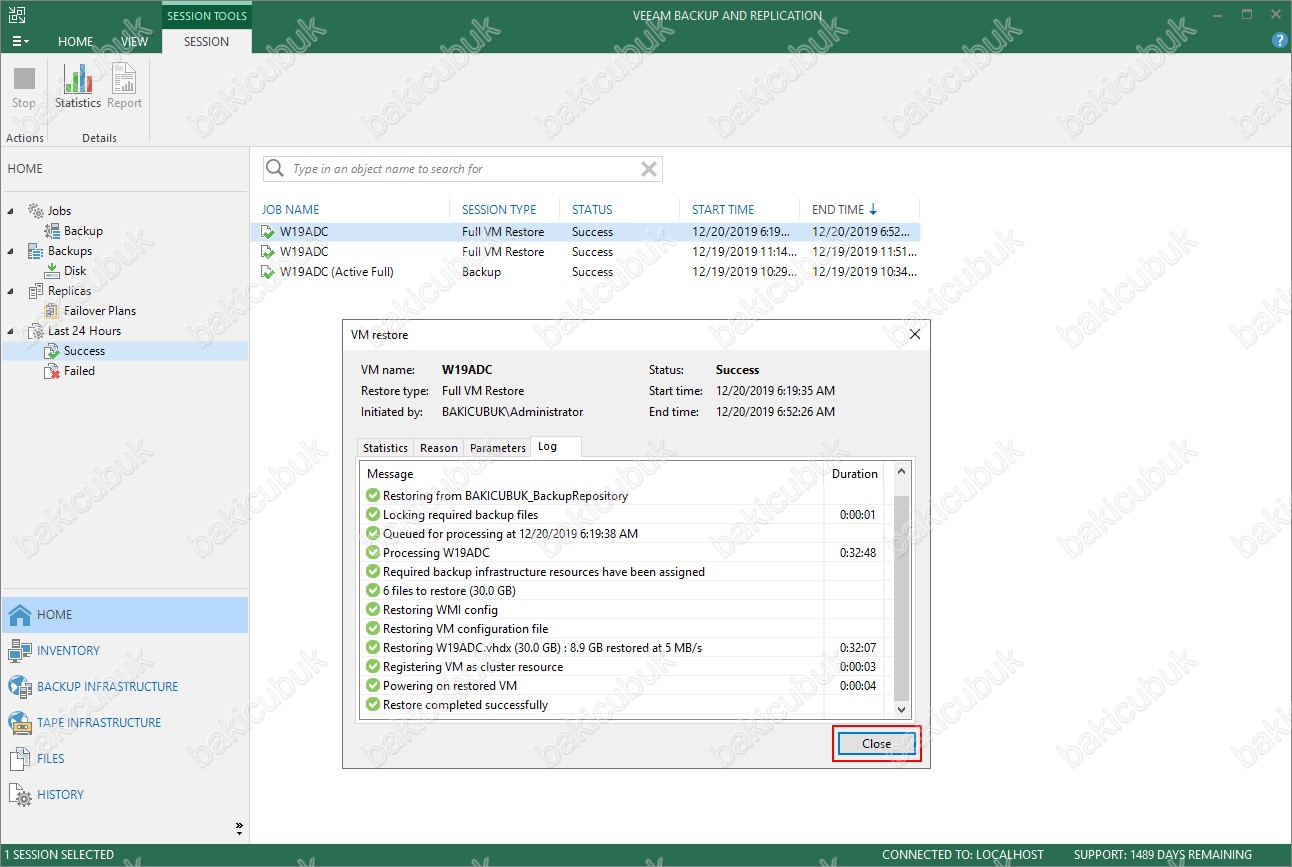1292x867 pixels.
Task: Click the Report icon in ribbon
Action: pyautogui.click(x=124, y=86)
